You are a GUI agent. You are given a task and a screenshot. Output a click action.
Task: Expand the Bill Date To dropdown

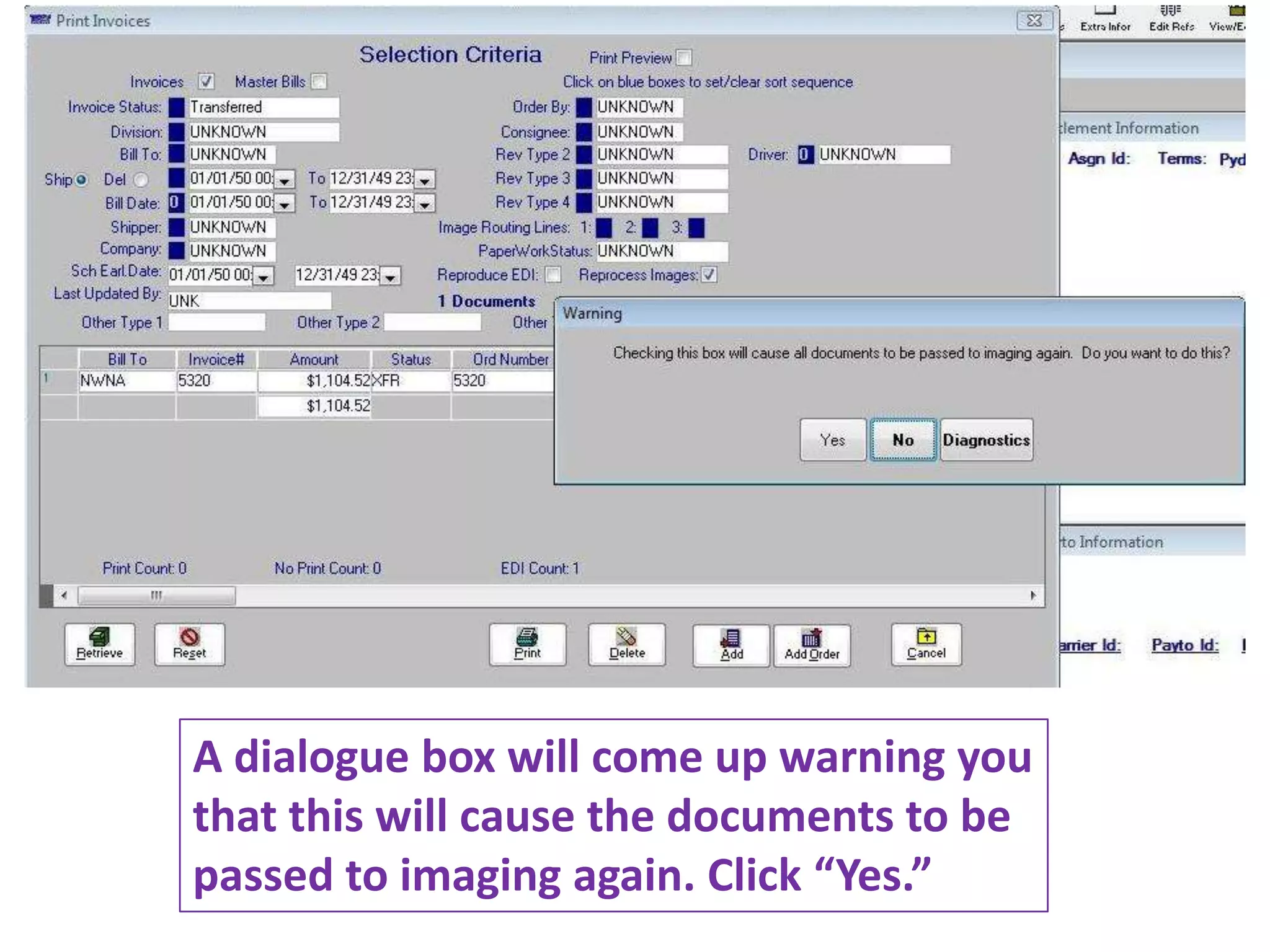tap(425, 203)
